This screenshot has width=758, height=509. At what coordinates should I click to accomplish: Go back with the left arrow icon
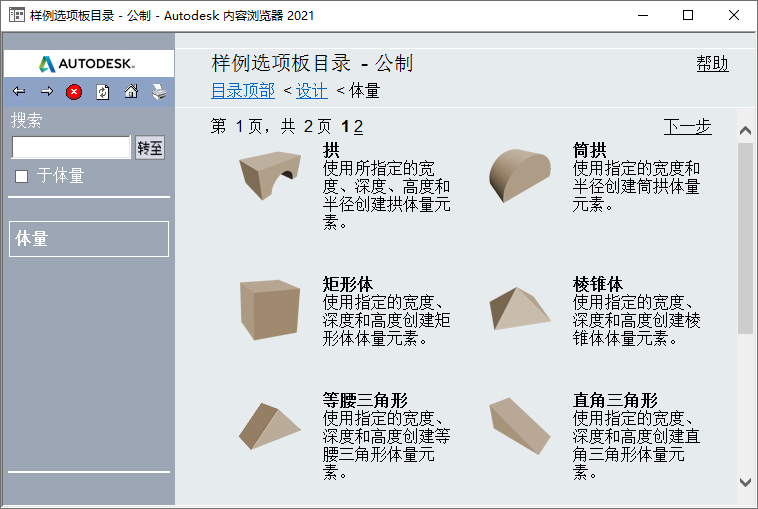19,91
